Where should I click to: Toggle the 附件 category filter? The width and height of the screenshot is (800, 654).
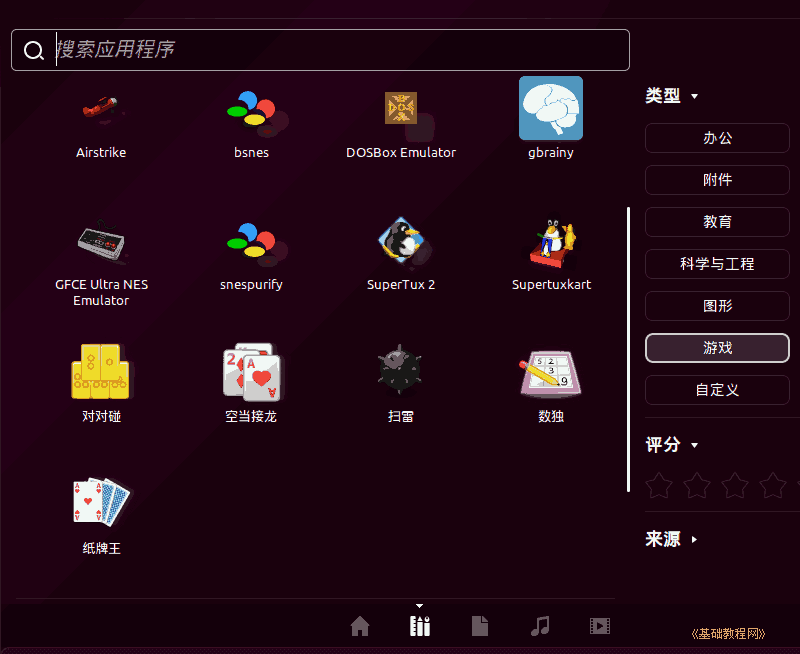click(x=717, y=180)
